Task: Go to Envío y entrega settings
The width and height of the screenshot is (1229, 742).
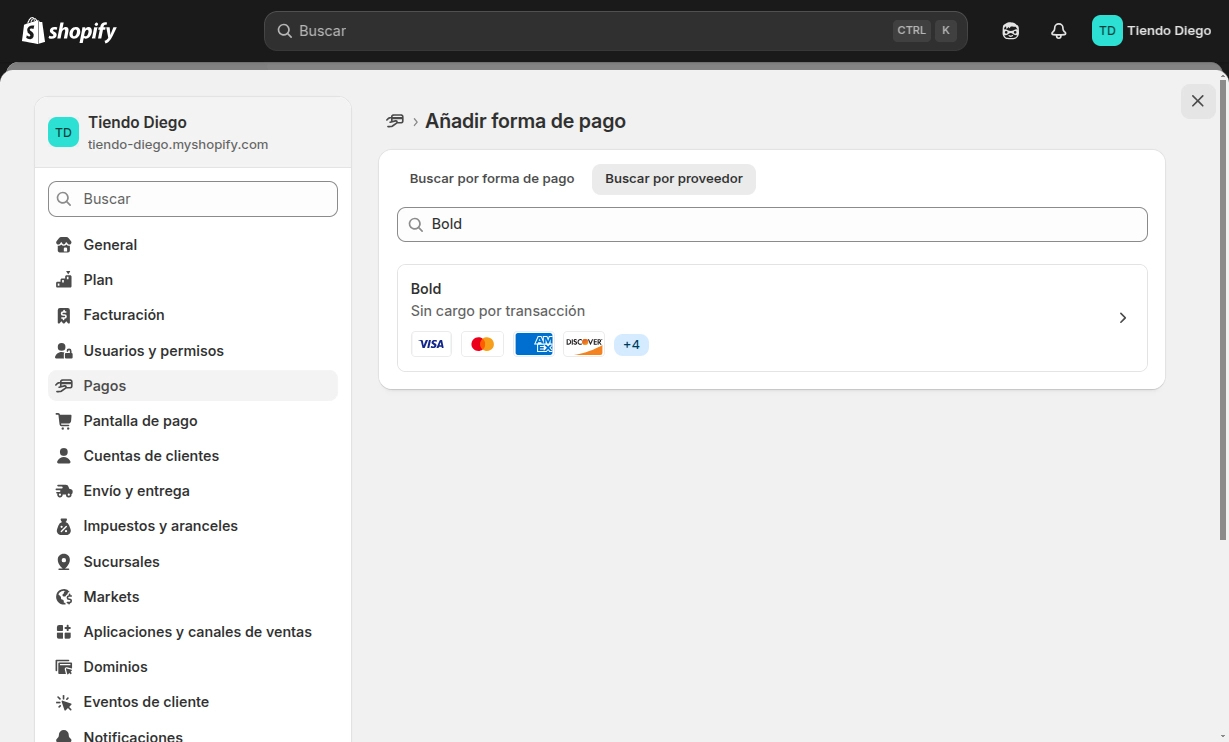Action: [136, 491]
